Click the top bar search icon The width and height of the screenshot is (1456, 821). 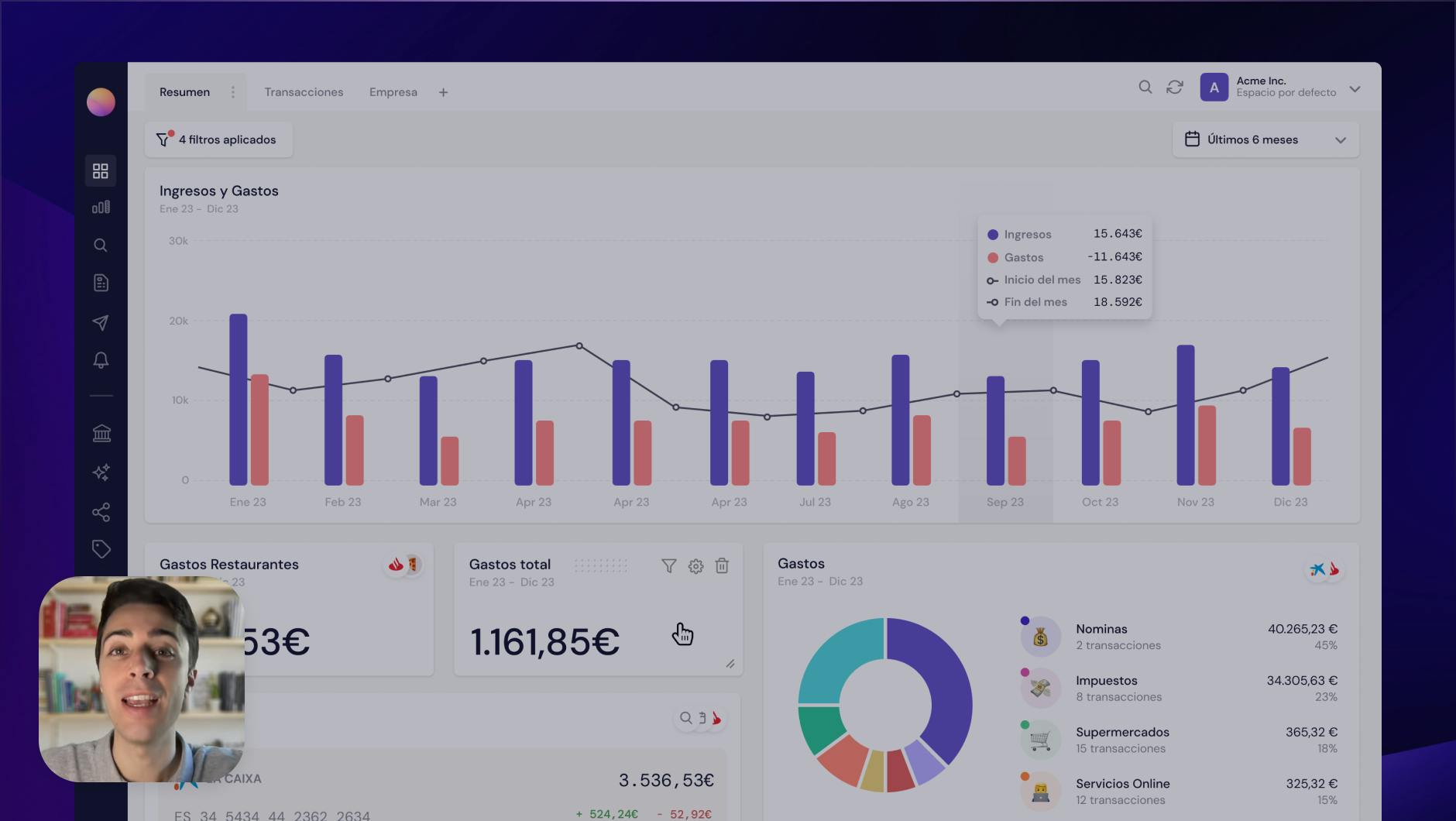1145,87
